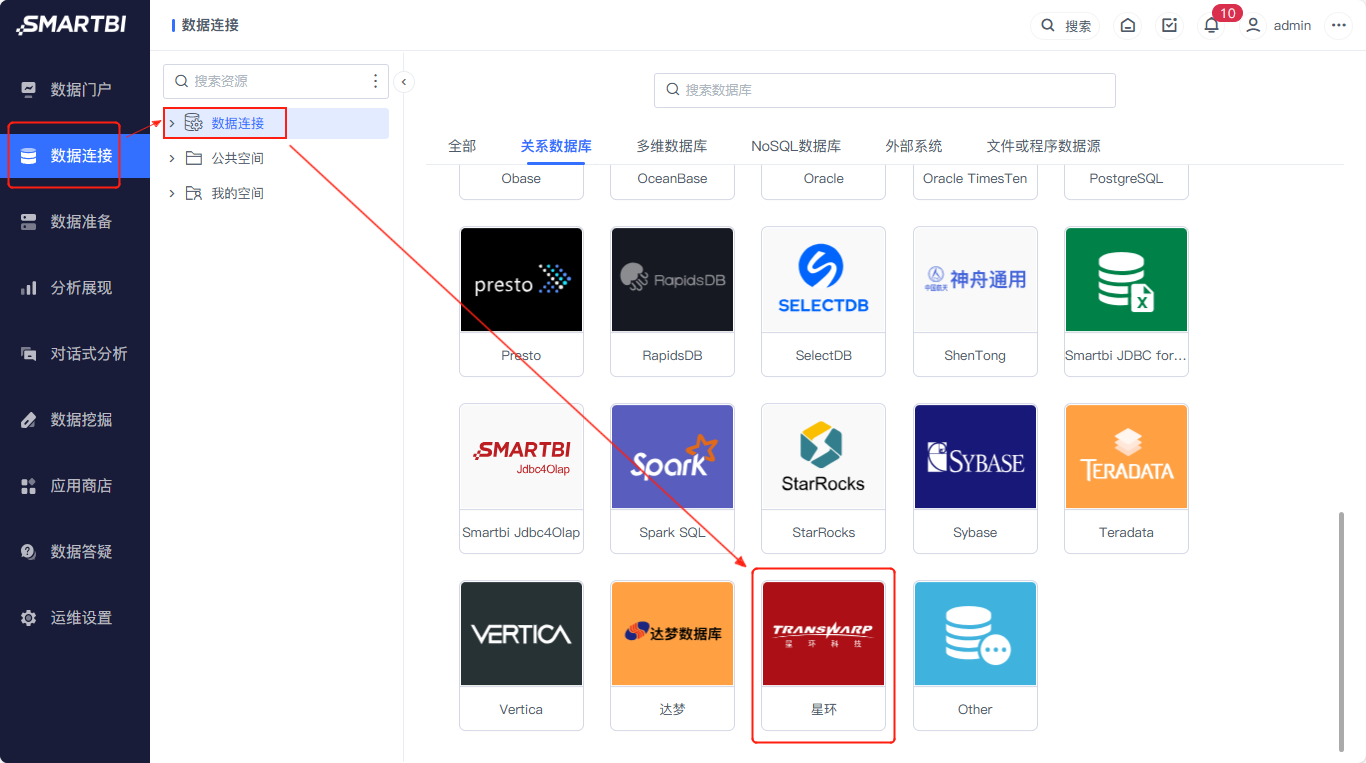Choose the Other database card
This screenshot has height=763, width=1366.
[x=975, y=655]
